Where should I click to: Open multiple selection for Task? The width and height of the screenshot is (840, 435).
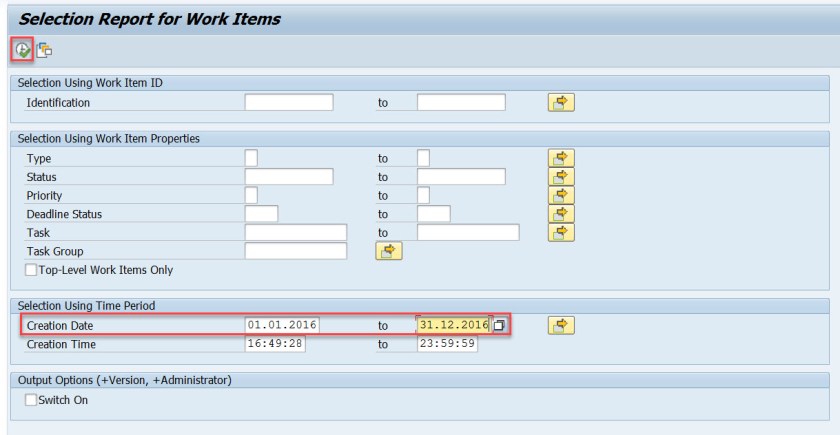click(x=561, y=232)
